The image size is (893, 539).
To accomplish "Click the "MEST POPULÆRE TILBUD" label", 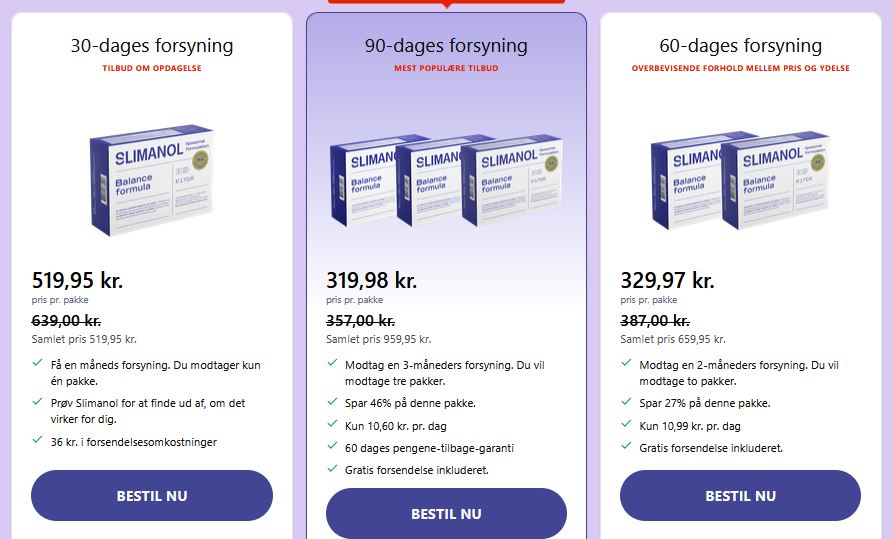I will [x=446, y=69].
